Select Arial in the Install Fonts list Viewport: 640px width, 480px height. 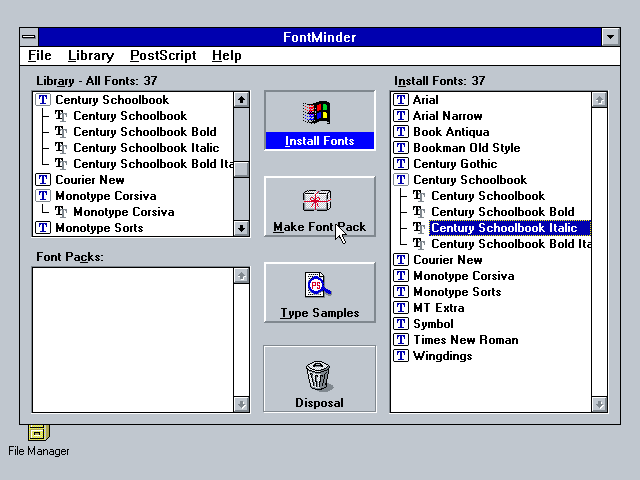point(426,100)
